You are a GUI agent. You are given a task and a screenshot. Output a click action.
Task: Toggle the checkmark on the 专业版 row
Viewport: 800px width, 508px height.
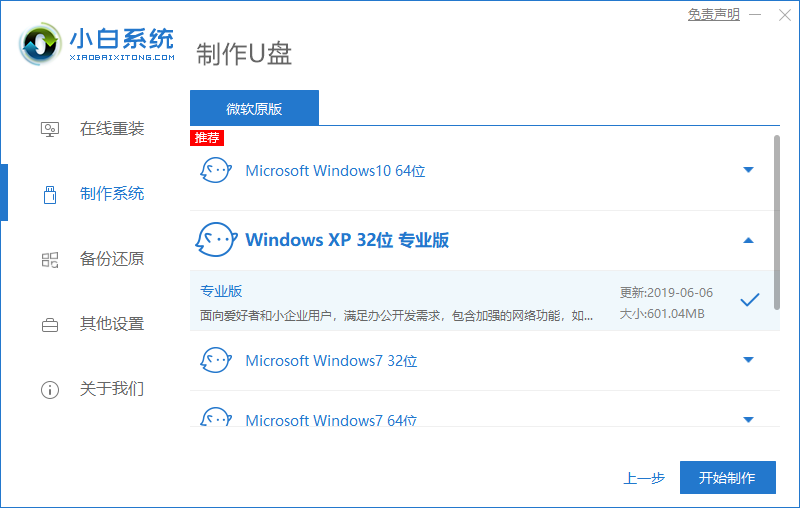749,300
